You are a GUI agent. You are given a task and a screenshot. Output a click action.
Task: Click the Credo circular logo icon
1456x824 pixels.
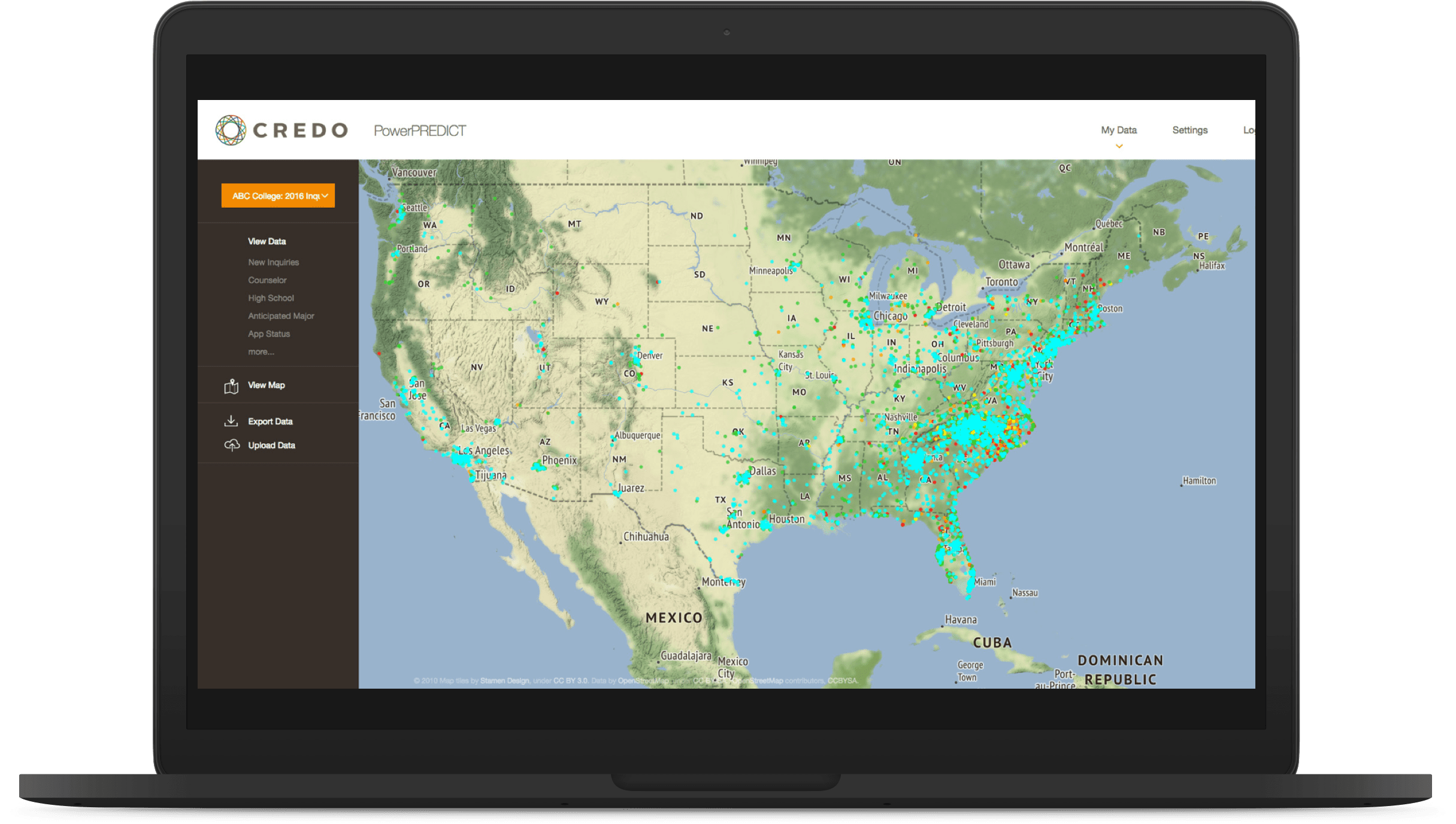point(231,130)
